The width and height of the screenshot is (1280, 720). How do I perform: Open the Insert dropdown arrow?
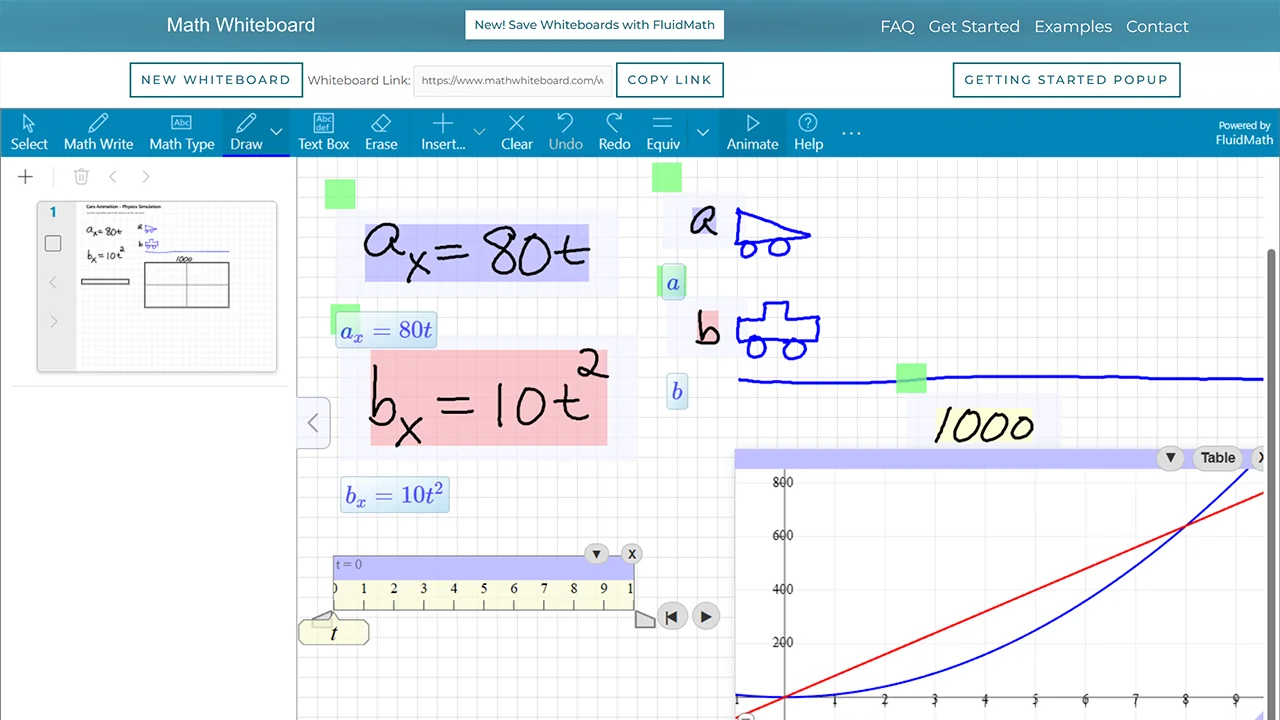(x=479, y=132)
